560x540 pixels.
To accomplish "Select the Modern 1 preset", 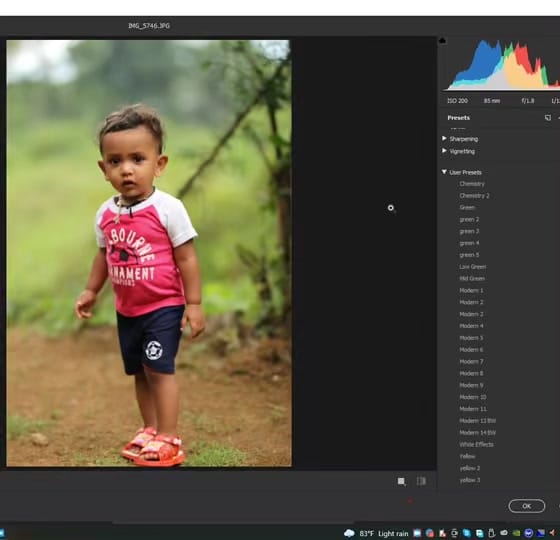I will [471, 290].
